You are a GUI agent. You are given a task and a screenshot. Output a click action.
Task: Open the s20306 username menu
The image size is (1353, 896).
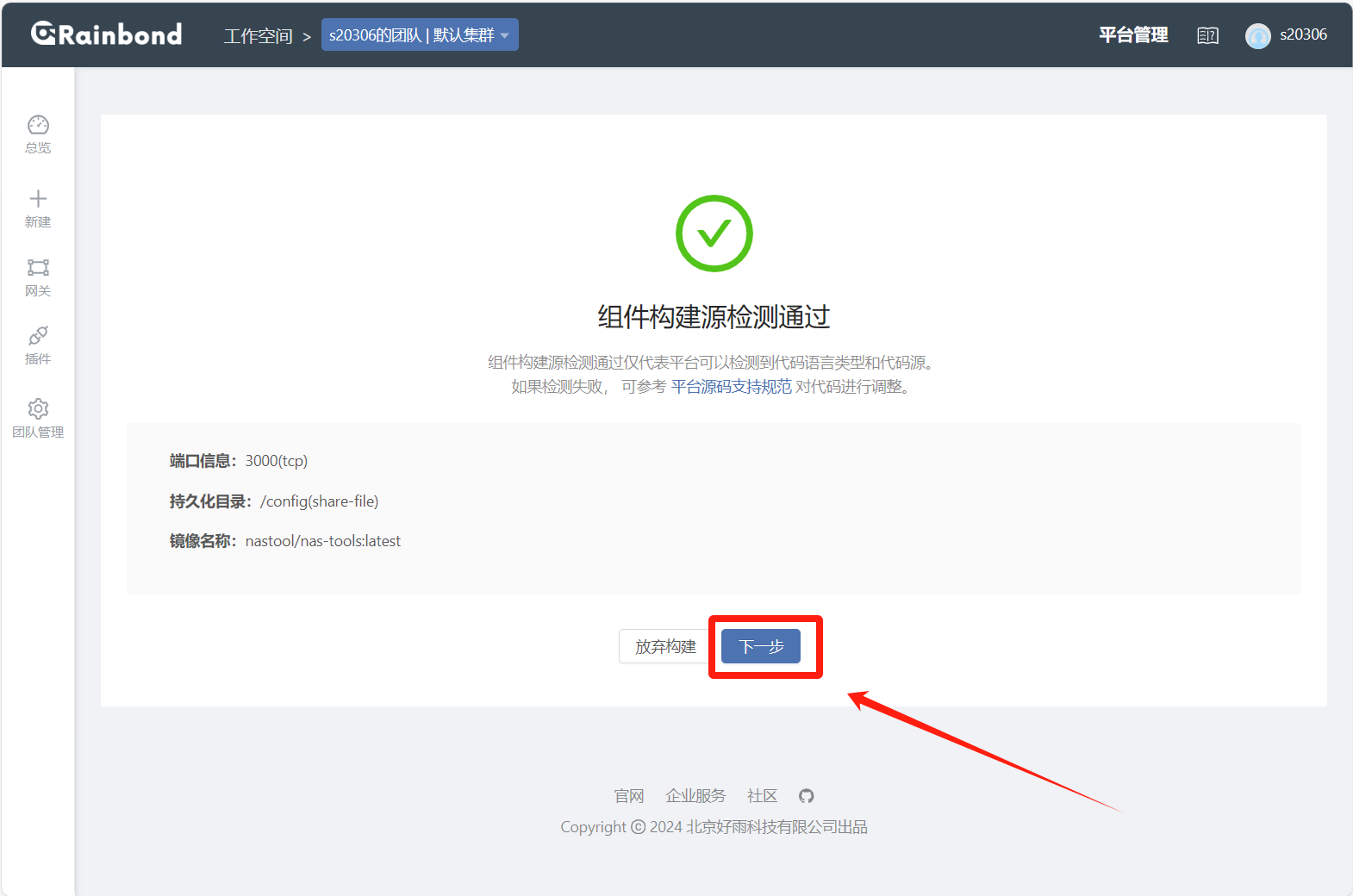coord(1303,34)
